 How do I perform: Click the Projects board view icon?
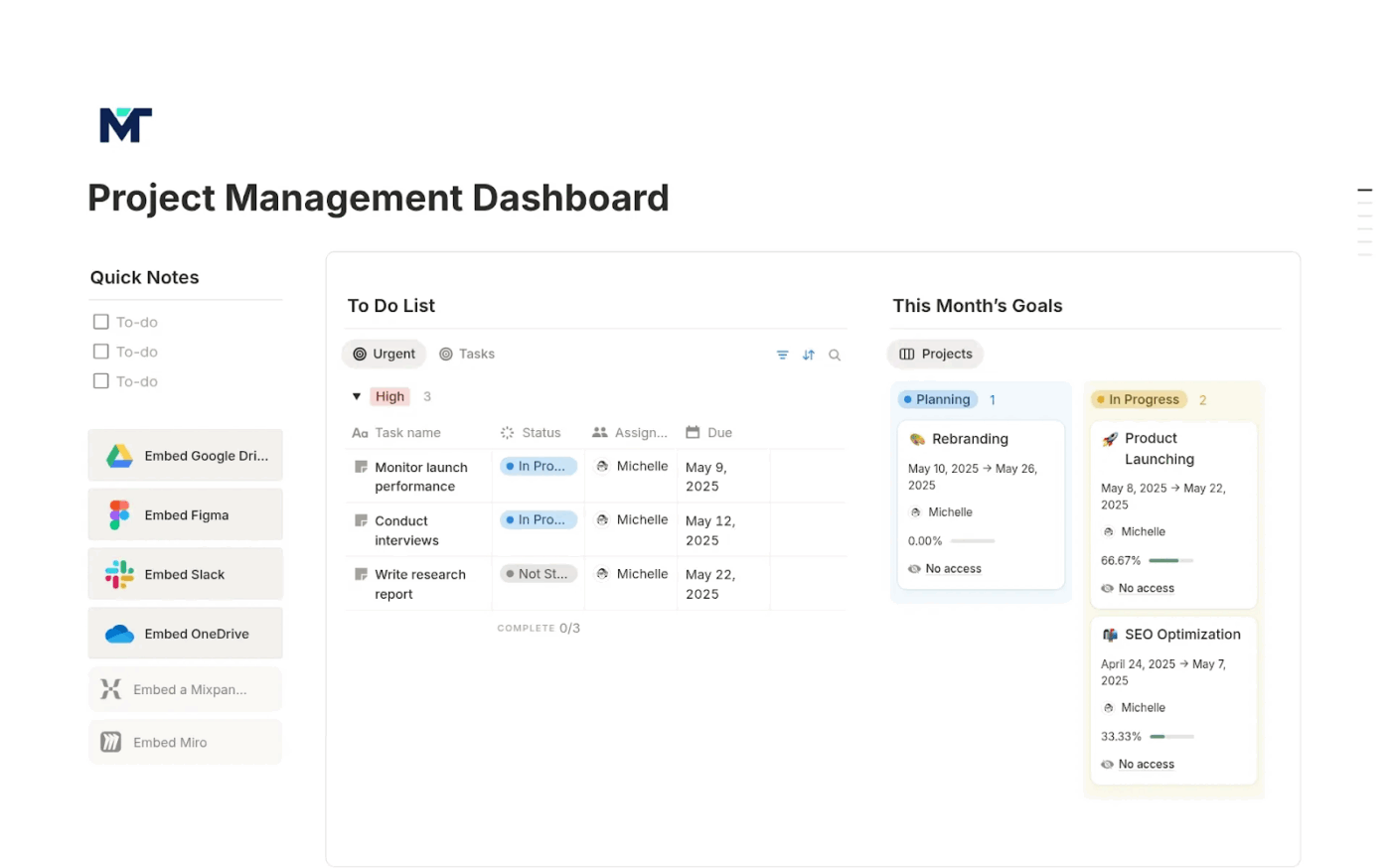point(905,354)
